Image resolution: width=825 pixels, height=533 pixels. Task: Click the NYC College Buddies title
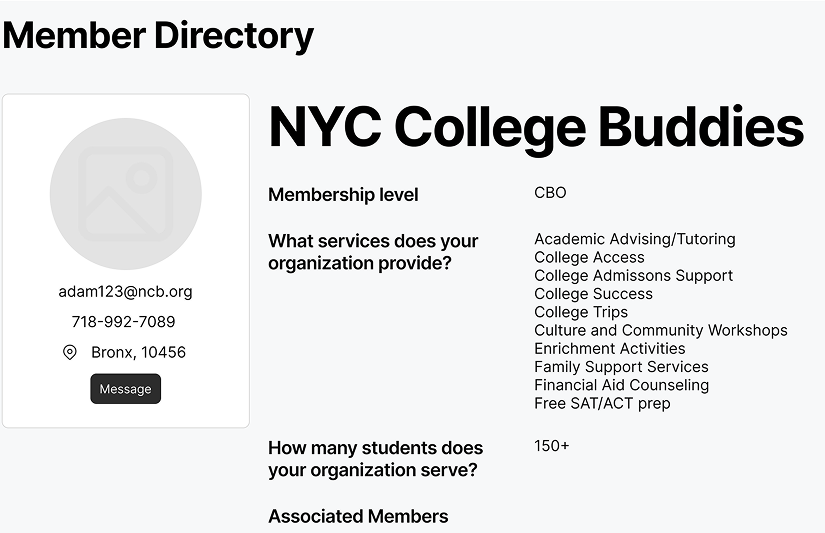[x=536, y=127]
